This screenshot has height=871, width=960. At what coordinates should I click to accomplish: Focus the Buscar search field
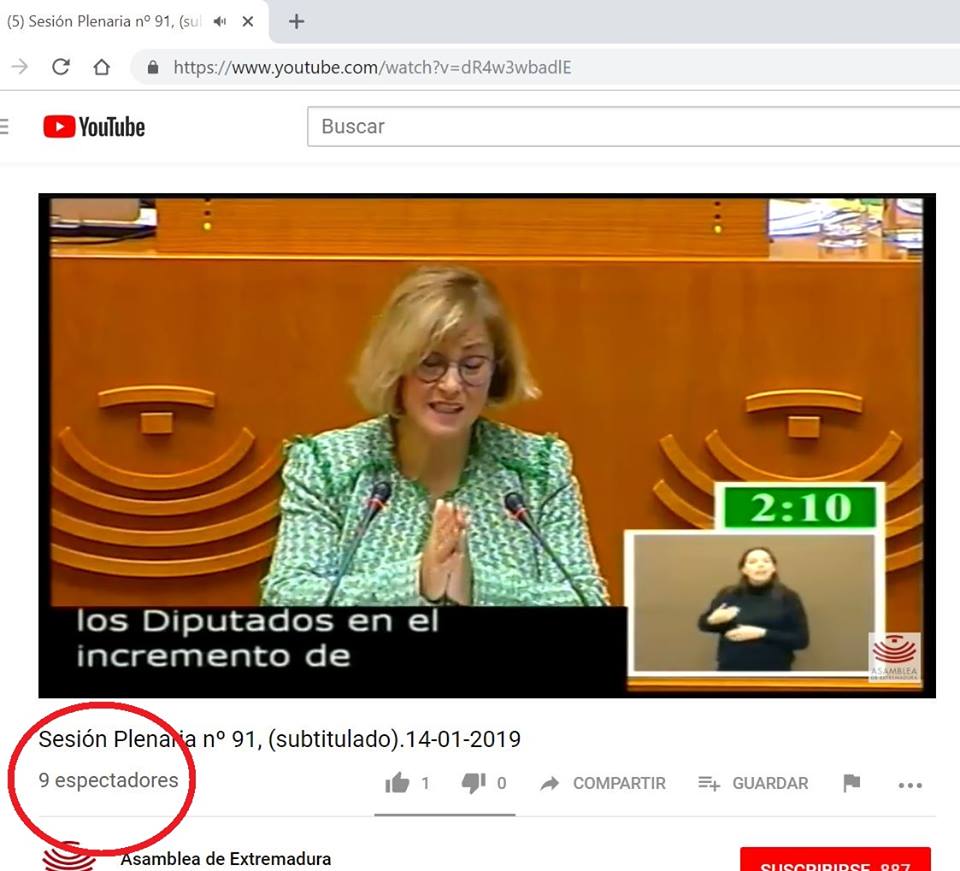pos(633,126)
